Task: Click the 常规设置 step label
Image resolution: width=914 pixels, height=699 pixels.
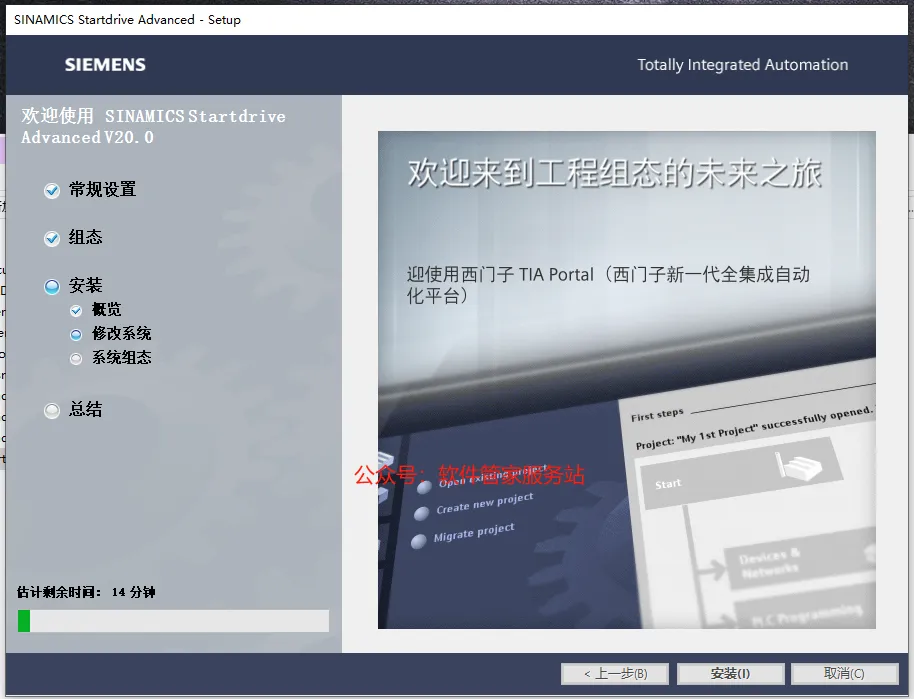Action: (x=103, y=189)
